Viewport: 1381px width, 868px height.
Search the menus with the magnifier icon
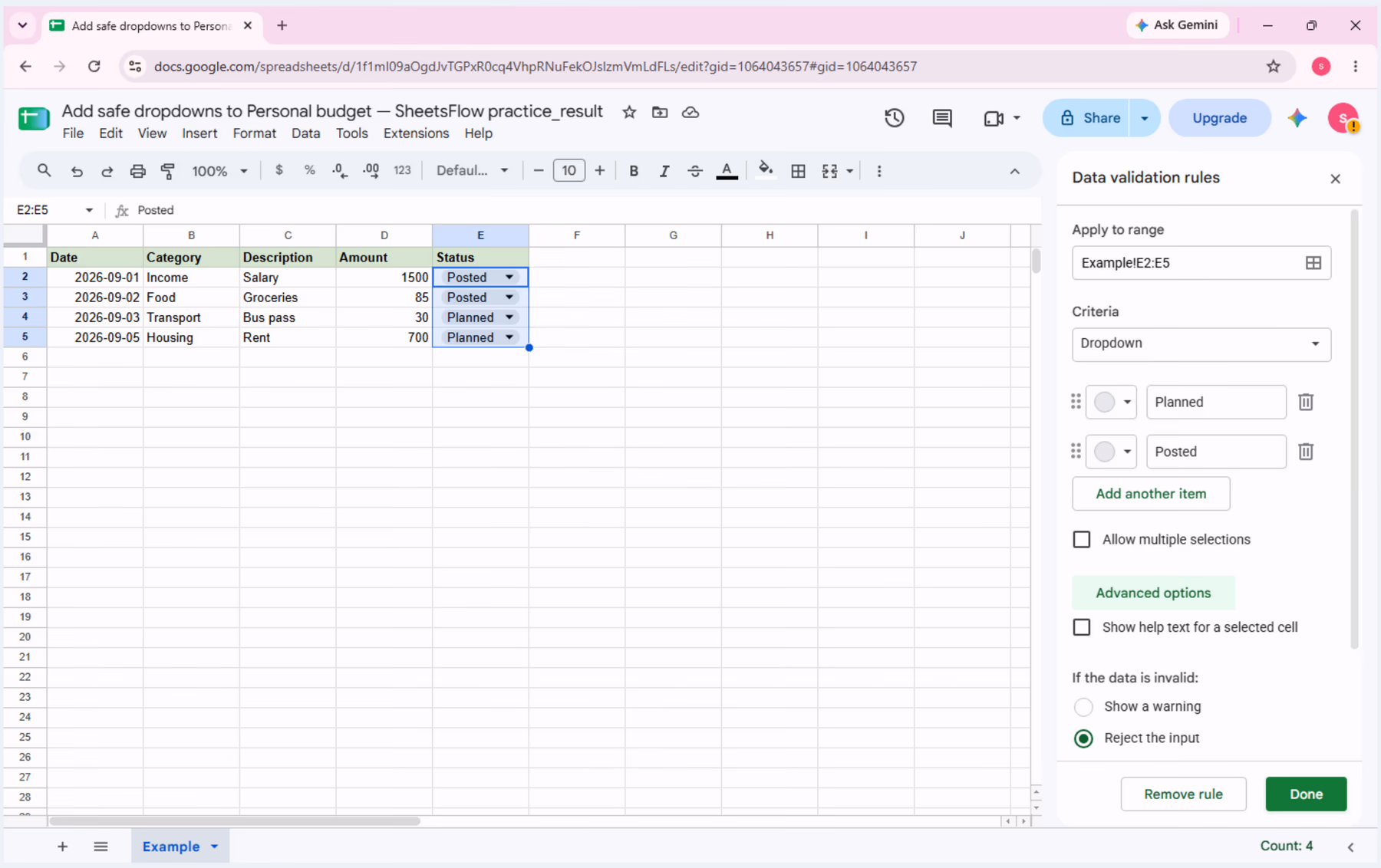[44, 171]
